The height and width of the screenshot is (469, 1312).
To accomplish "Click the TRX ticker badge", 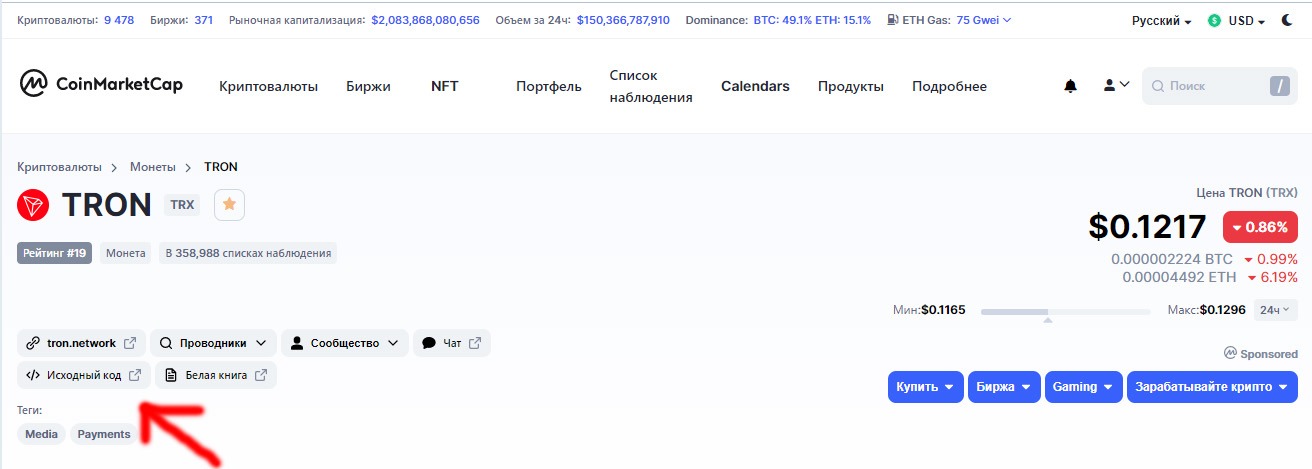I will pyautogui.click(x=182, y=204).
